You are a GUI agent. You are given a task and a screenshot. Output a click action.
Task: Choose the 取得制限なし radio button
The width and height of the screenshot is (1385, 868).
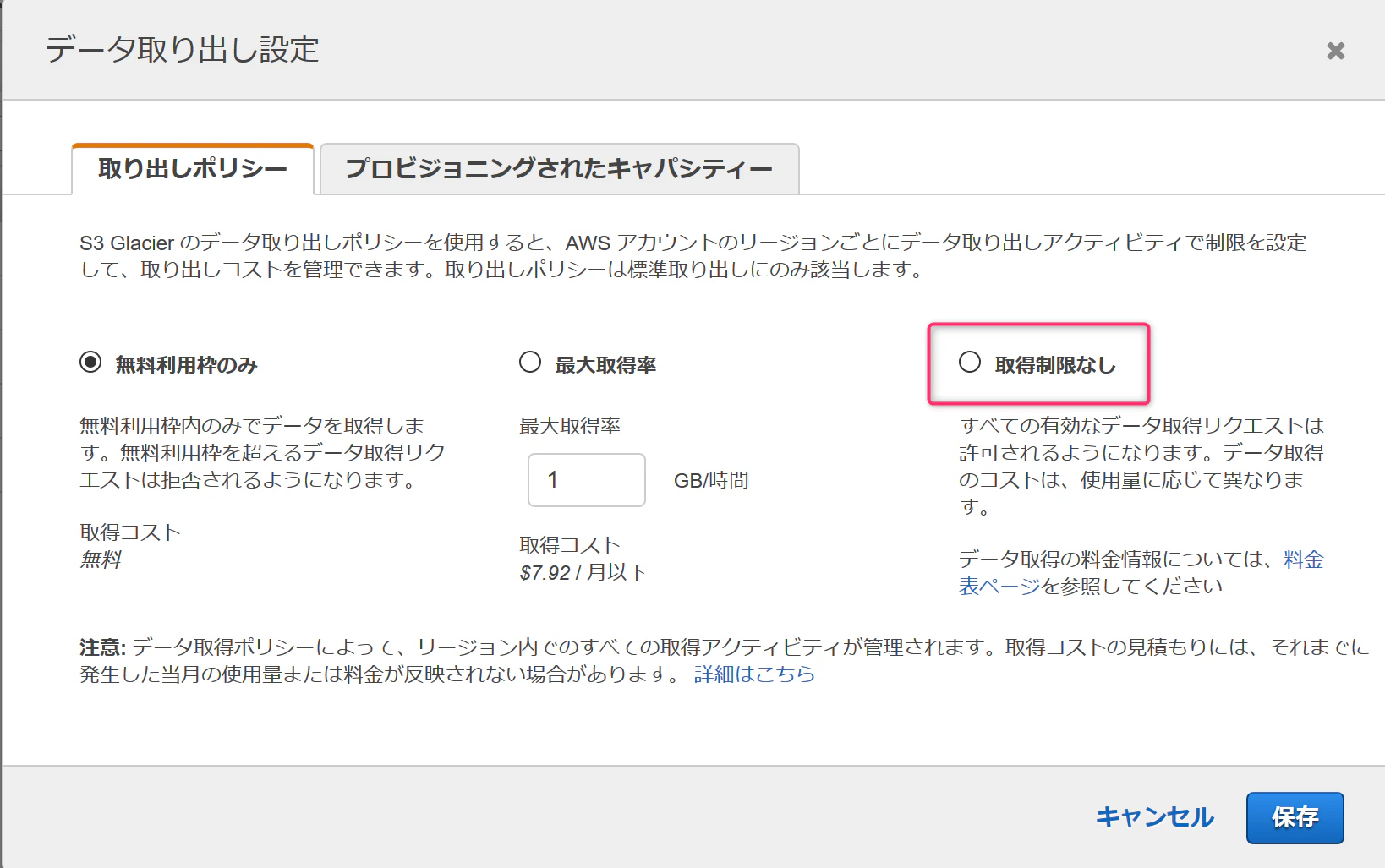[x=970, y=363]
